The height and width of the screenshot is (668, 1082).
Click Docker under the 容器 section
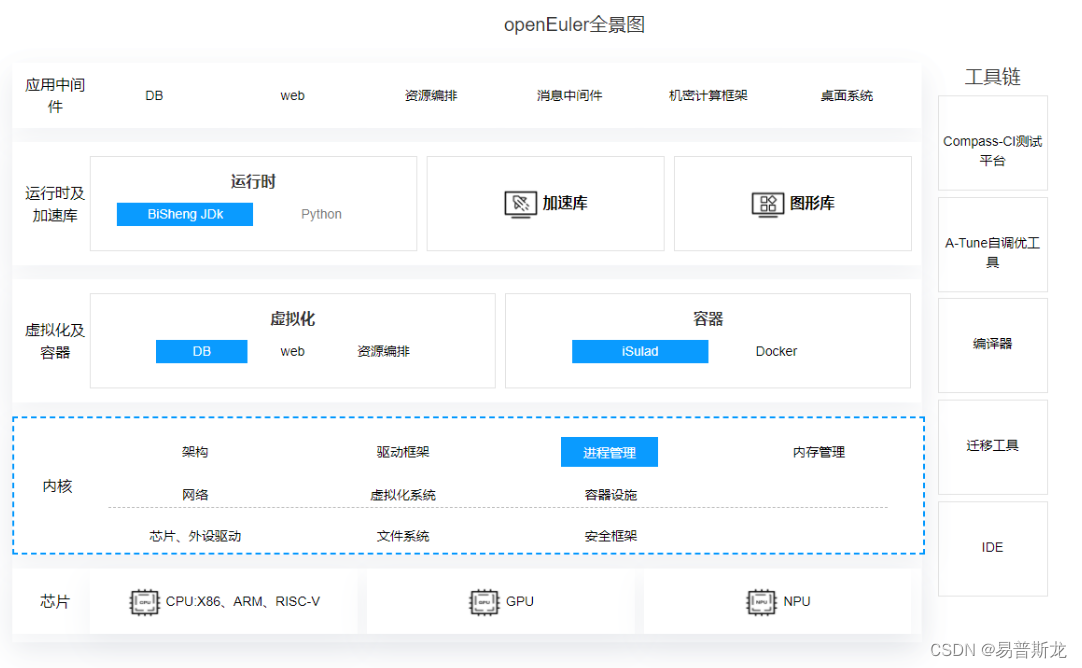click(x=776, y=351)
